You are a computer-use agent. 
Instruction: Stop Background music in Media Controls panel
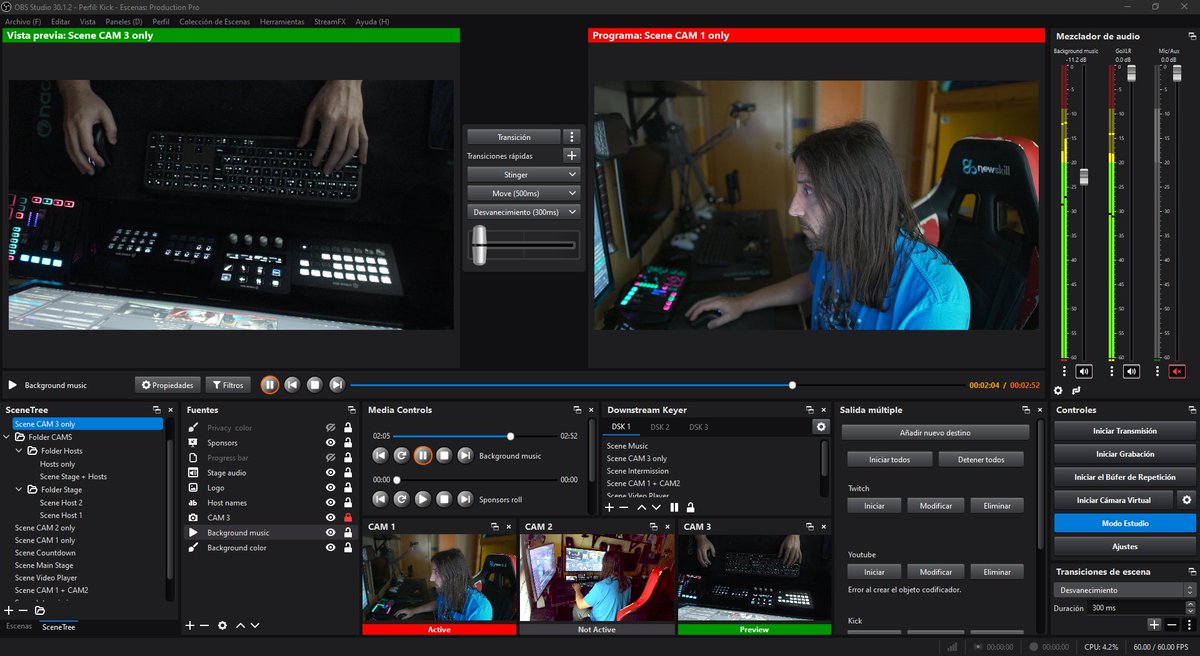coord(444,455)
